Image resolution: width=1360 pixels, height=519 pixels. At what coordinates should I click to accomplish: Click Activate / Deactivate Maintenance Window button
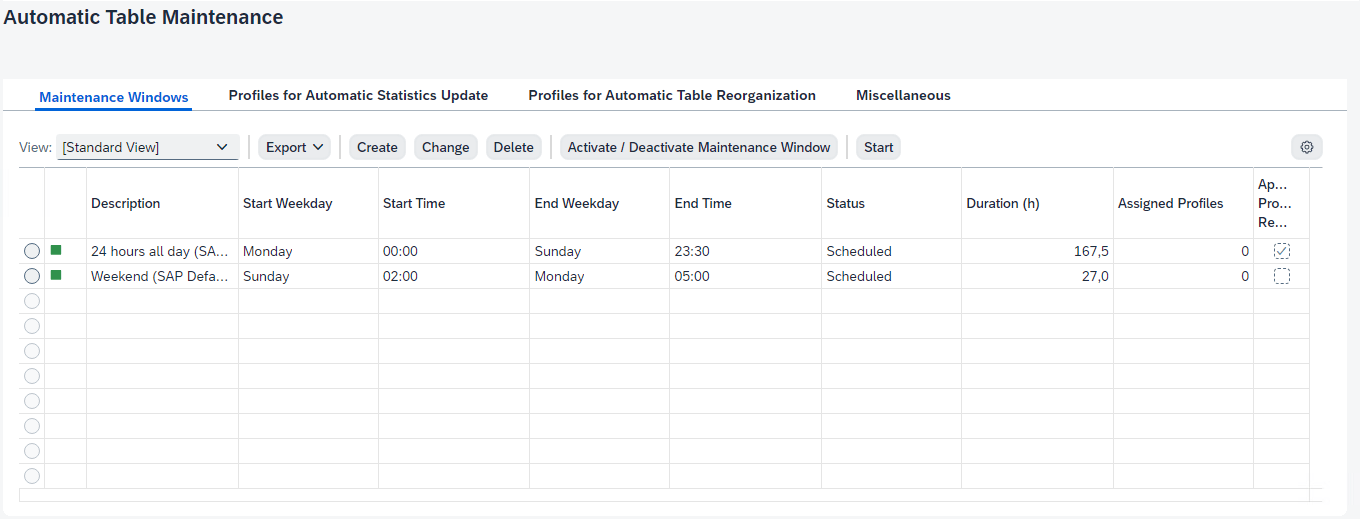coord(699,147)
